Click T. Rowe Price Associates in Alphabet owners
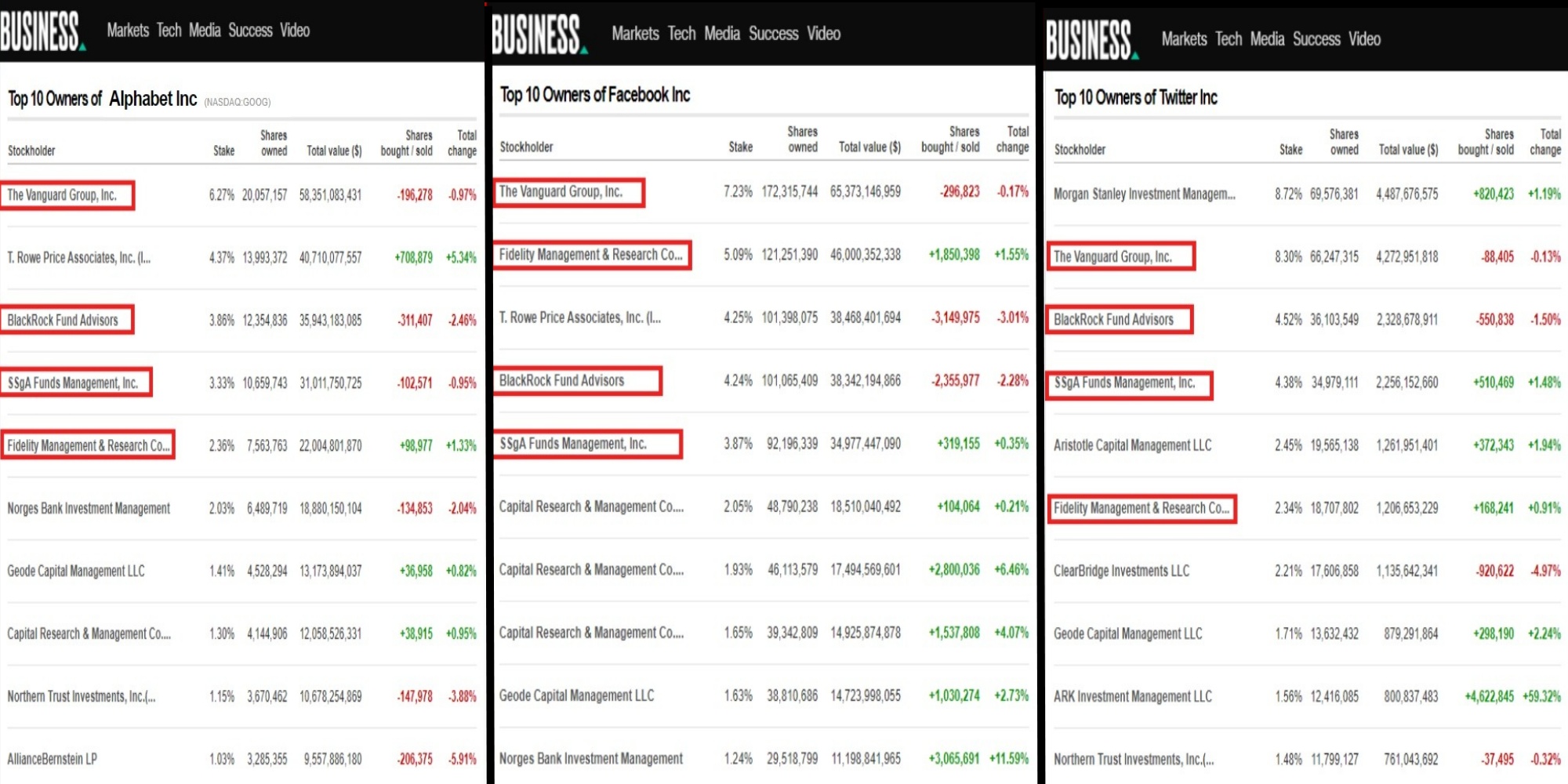The image size is (1568, 784). (x=78, y=258)
